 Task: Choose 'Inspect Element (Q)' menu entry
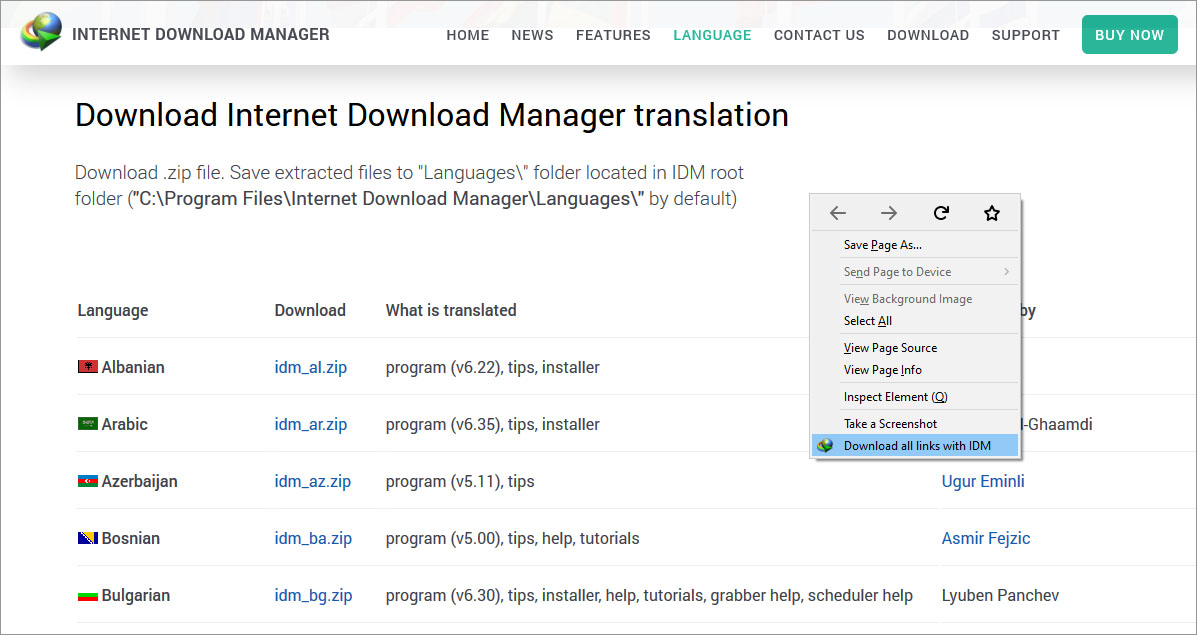tap(895, 396)
